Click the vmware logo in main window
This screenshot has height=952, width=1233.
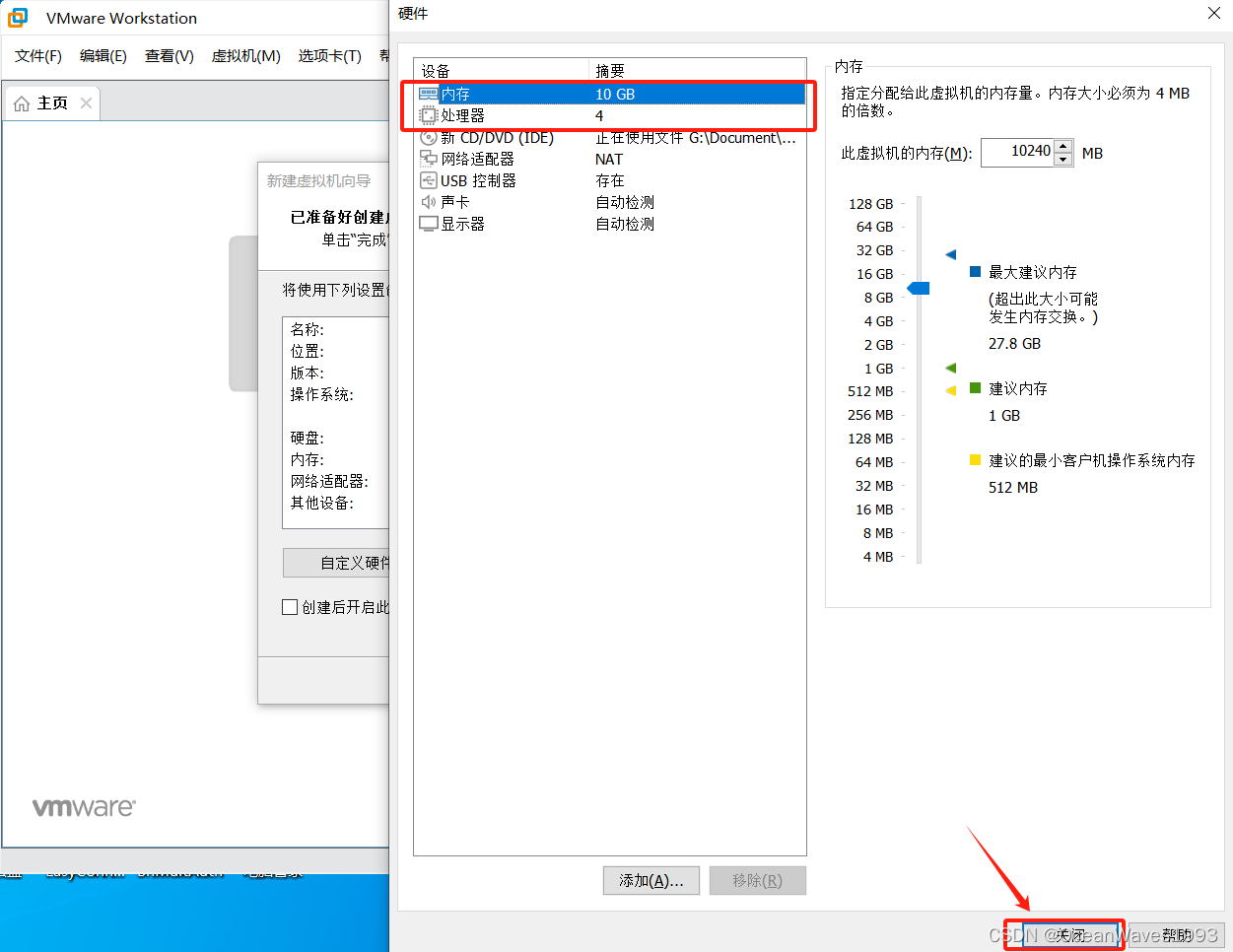[x=84, y=808]
